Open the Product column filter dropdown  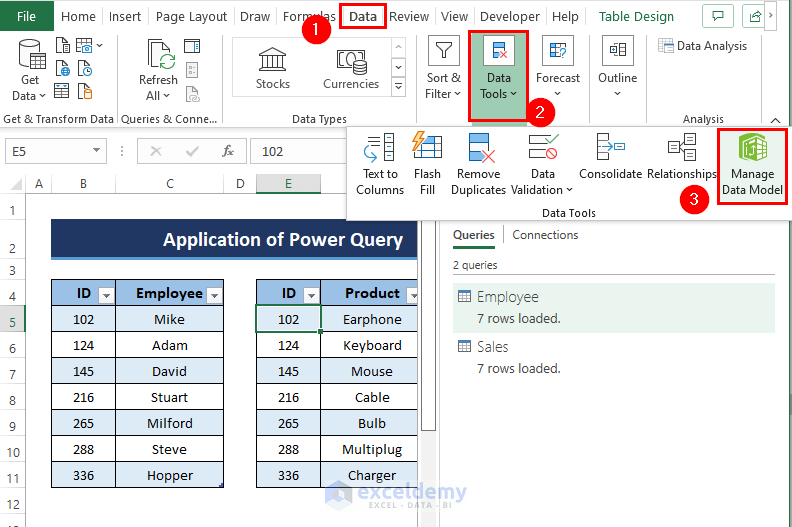(413, 295)
